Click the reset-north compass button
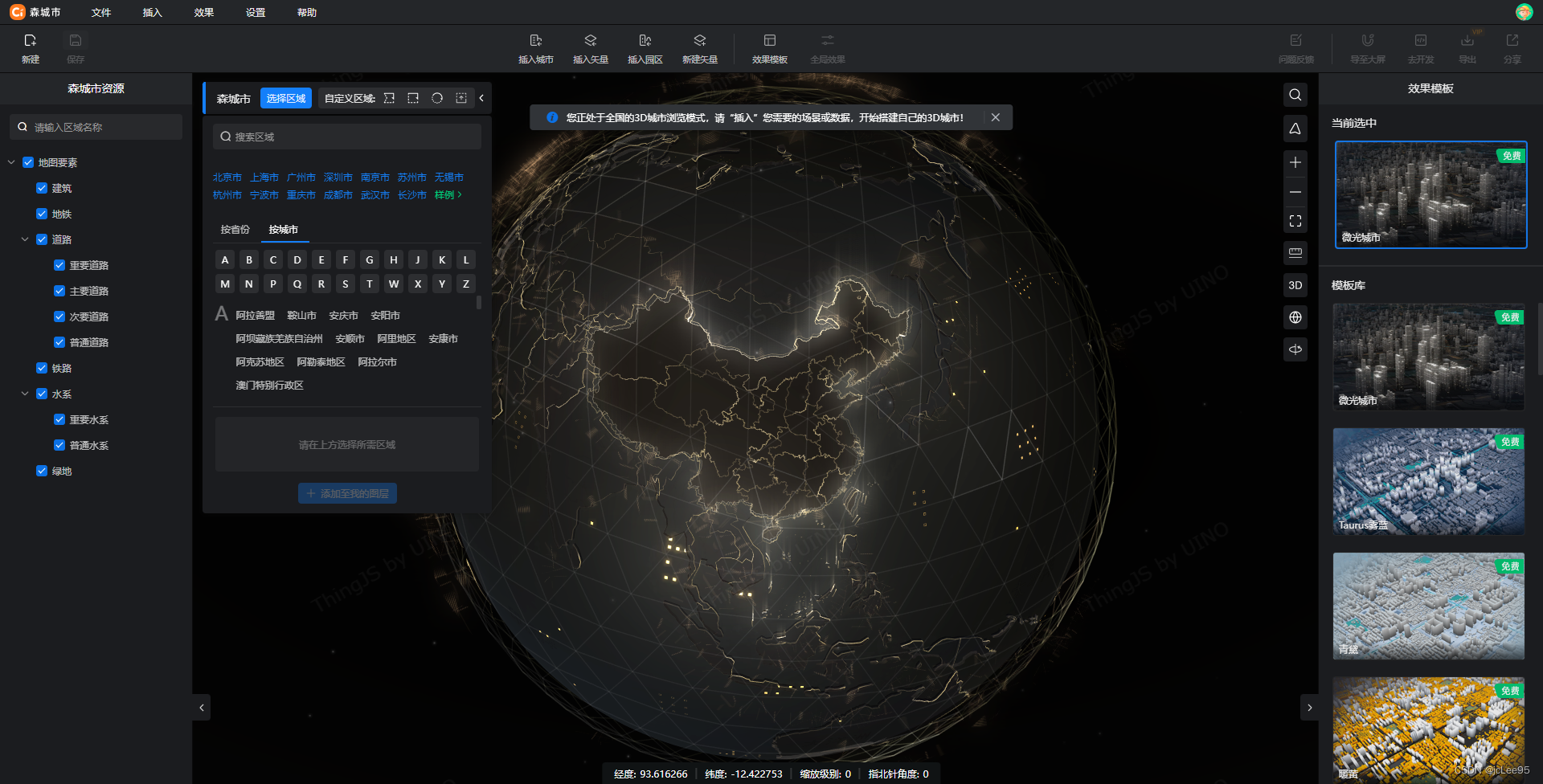Viewport: 1543px width, 784px height. pyautogui.click(x=1295, y=129)
